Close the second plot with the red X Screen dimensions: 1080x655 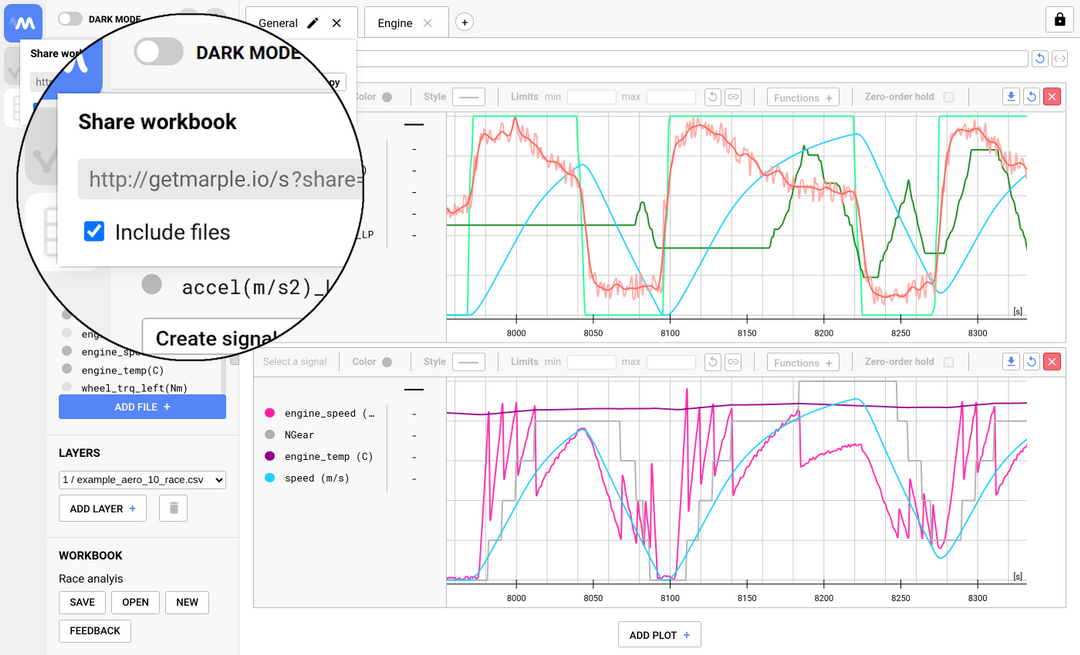(1051, 361)
